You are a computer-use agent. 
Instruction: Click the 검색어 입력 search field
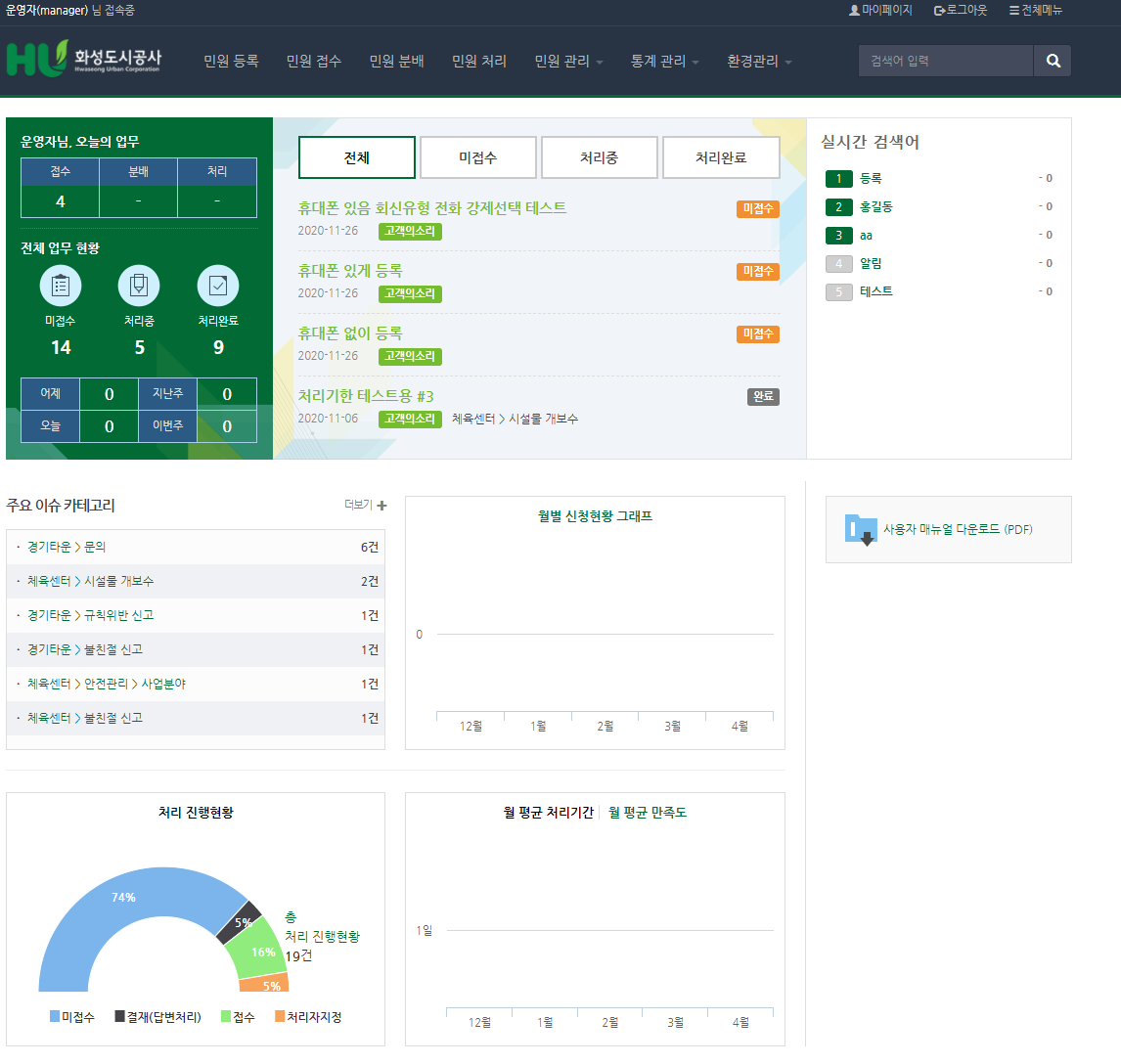(945, 61)
